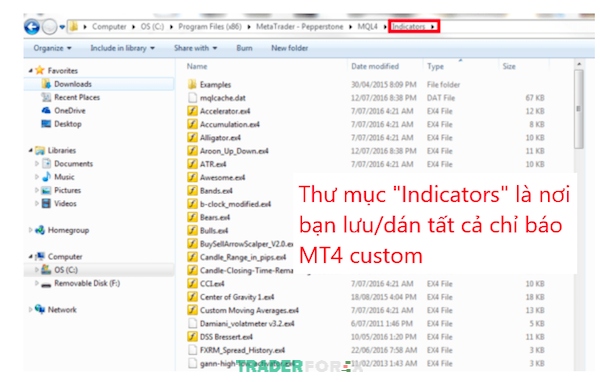The width and height of the screenshot is (600, 382).
Task: Expand the Removable Disk (F:) arrow
Action: pos(37,283)
